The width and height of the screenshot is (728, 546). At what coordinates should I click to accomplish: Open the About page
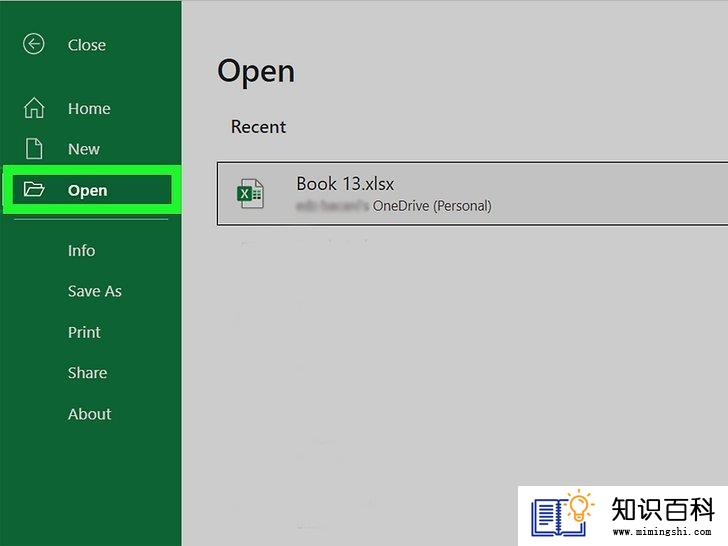click(90, 414)
